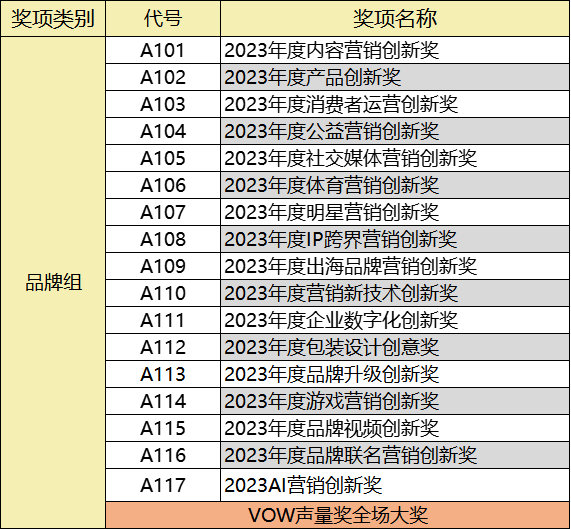Click 2023年度品牌升级创新奖 cell
The image size is (571, 530).
tap(395, 374)
